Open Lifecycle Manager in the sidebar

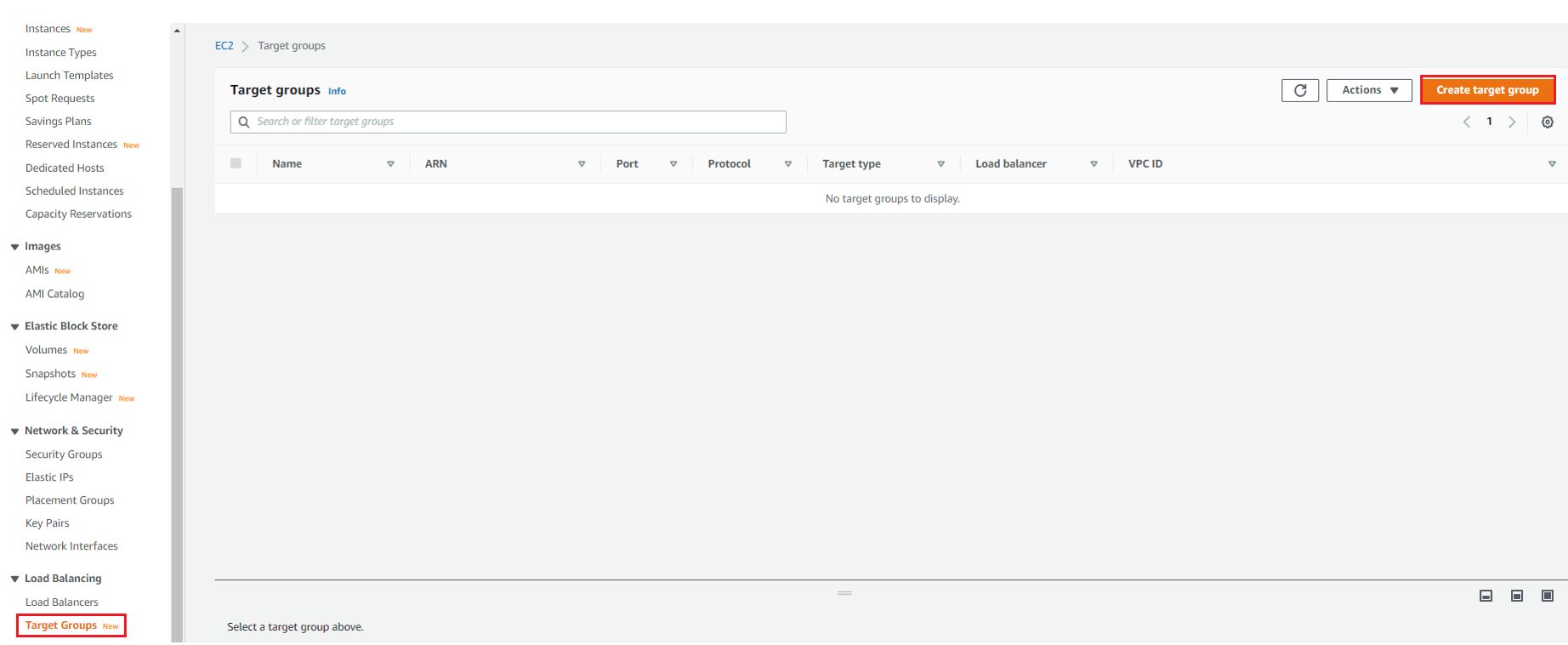pyautogui.click(x=69, y=398)
